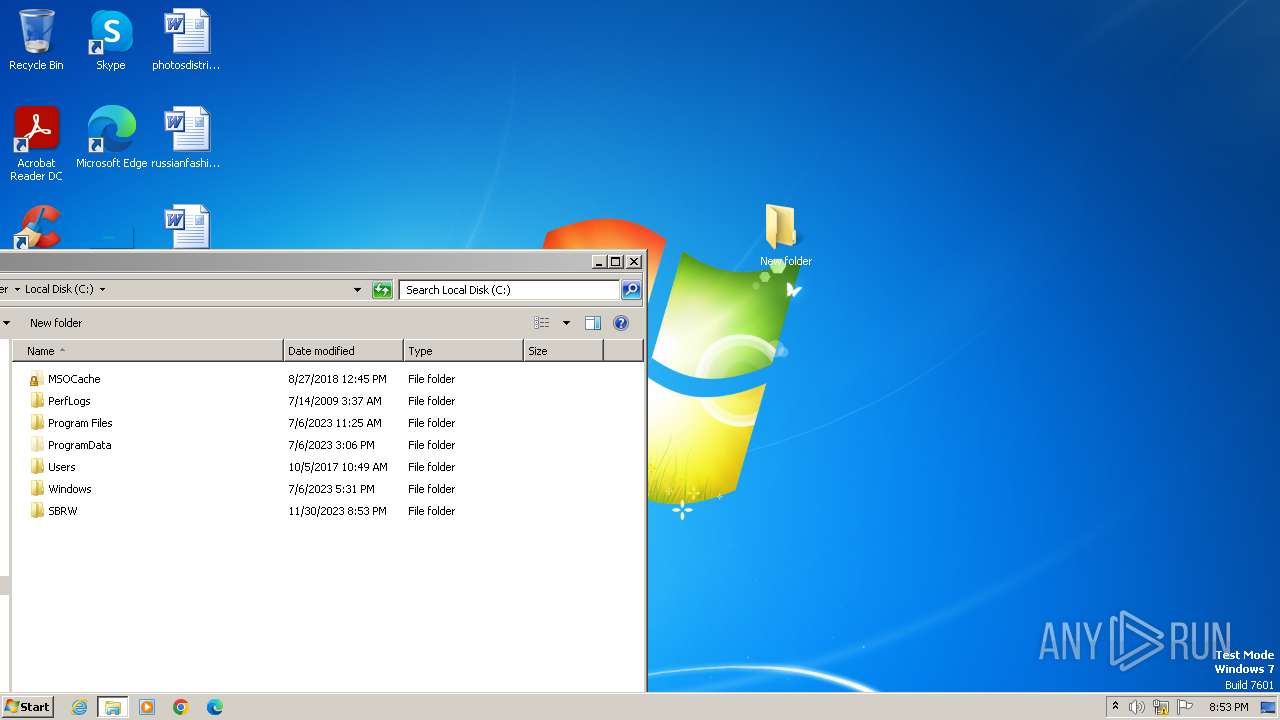This screenshot has height=720, width=1280.
Task: Open Windows Media Player from taskbar
Action: [147, 707]
